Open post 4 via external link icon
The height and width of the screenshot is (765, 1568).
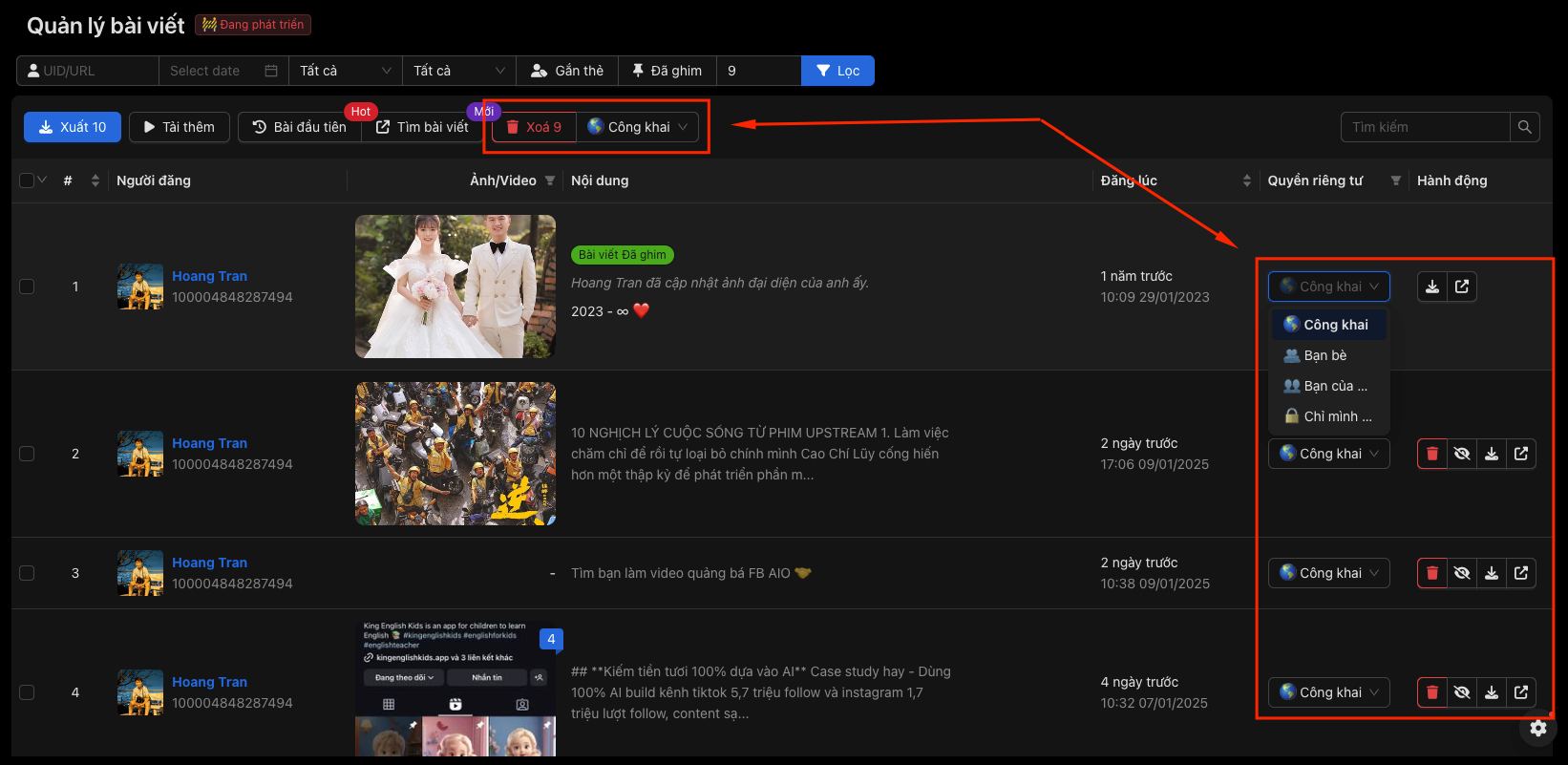click(x=1521, y=692)
